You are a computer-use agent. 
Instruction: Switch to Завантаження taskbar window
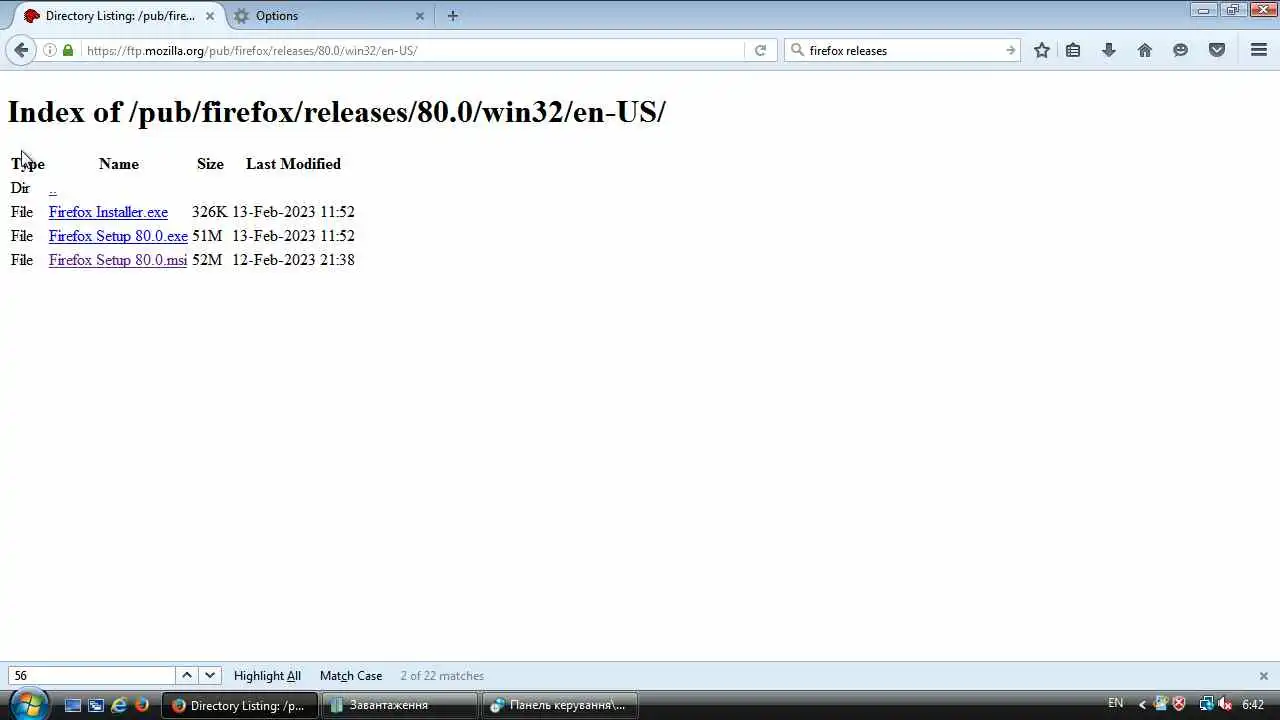click(x=400, y=705)
